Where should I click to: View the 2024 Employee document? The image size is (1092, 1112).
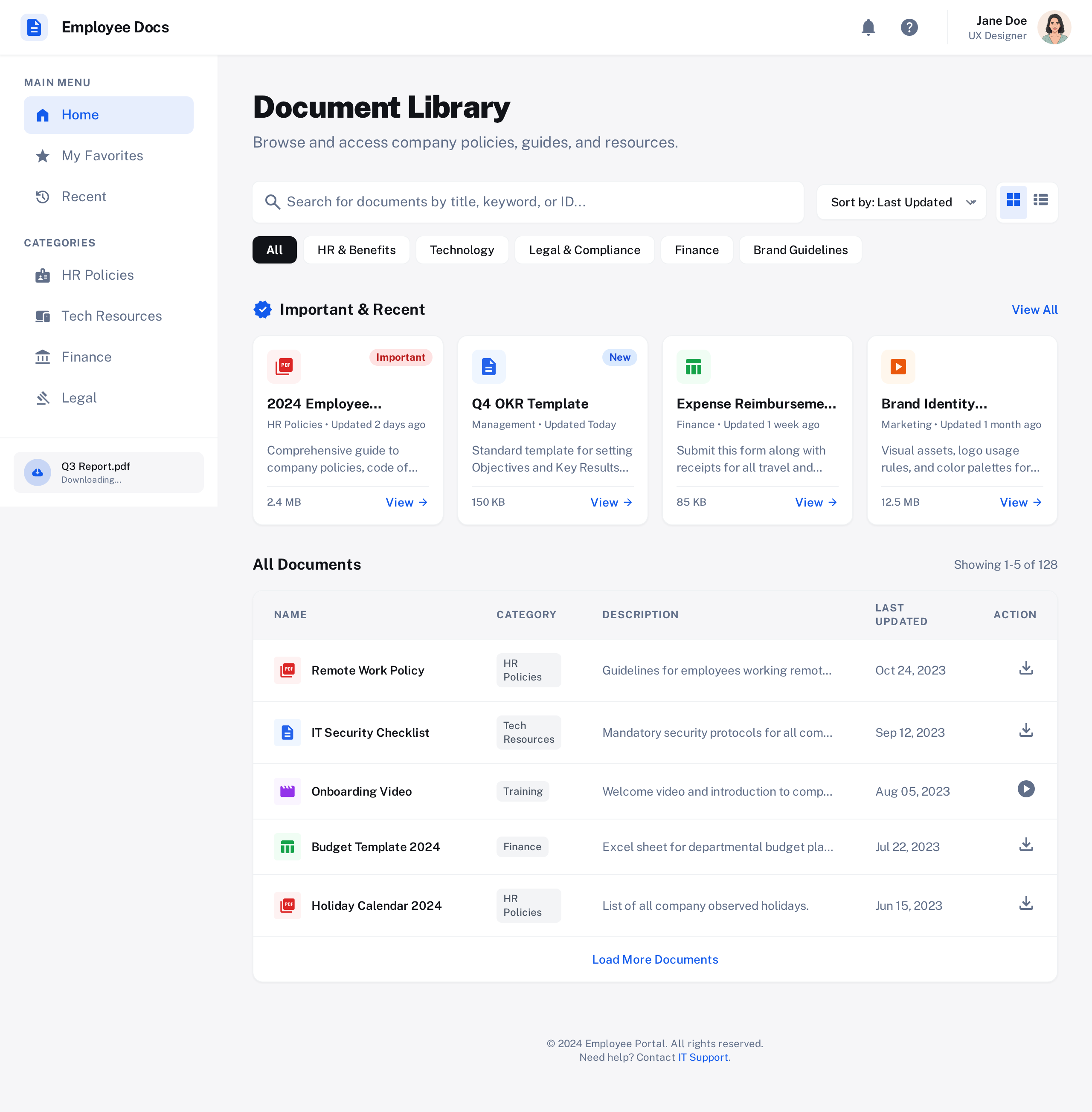point(407,502)
